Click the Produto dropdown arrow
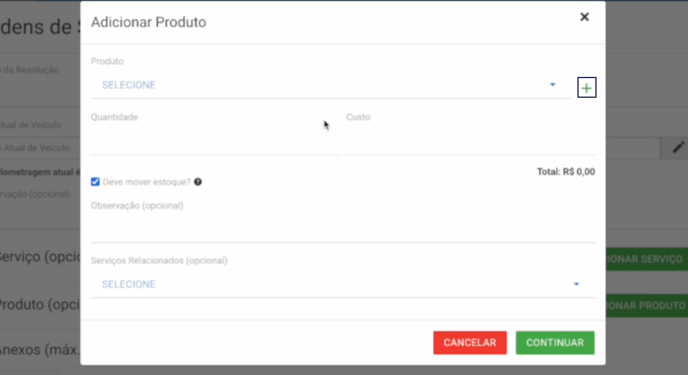Screen dimensions: 688x375 (553, 85)
